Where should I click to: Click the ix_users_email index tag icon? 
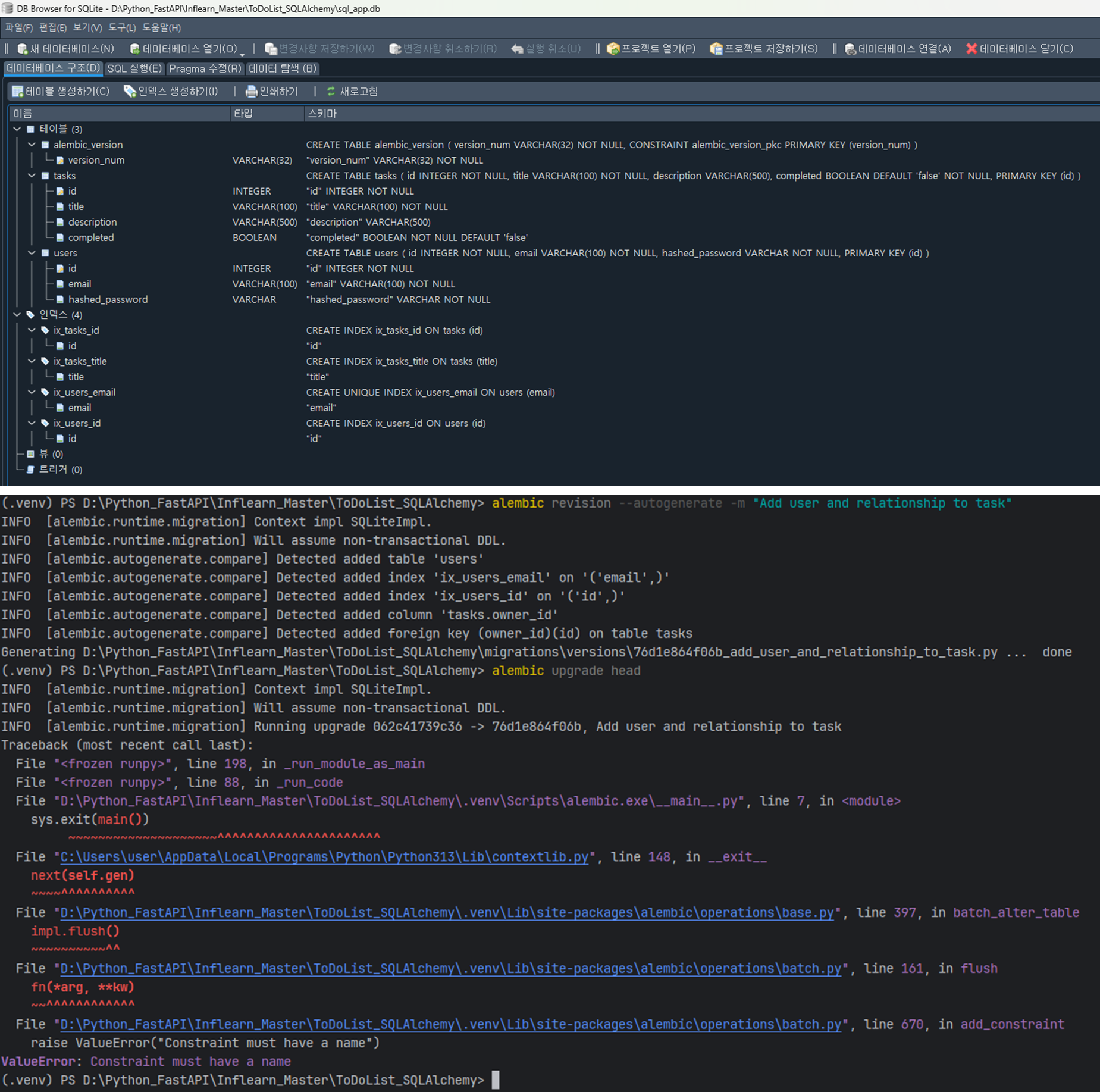coord(45,392)
